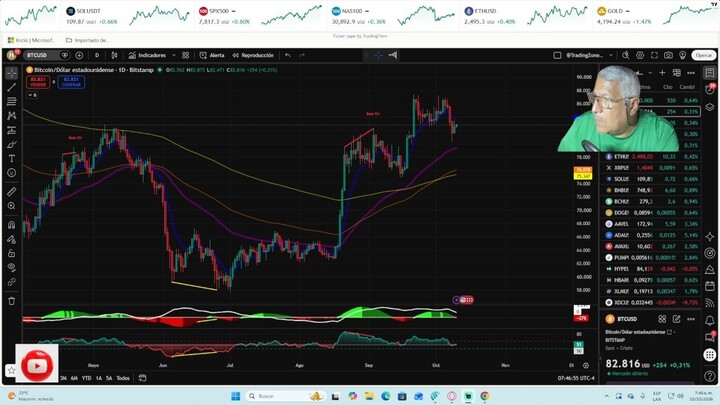The height and width of the screenshot is (405, 720).
Task: Open the quick search icon in toolbar
Action: [625, 55]
